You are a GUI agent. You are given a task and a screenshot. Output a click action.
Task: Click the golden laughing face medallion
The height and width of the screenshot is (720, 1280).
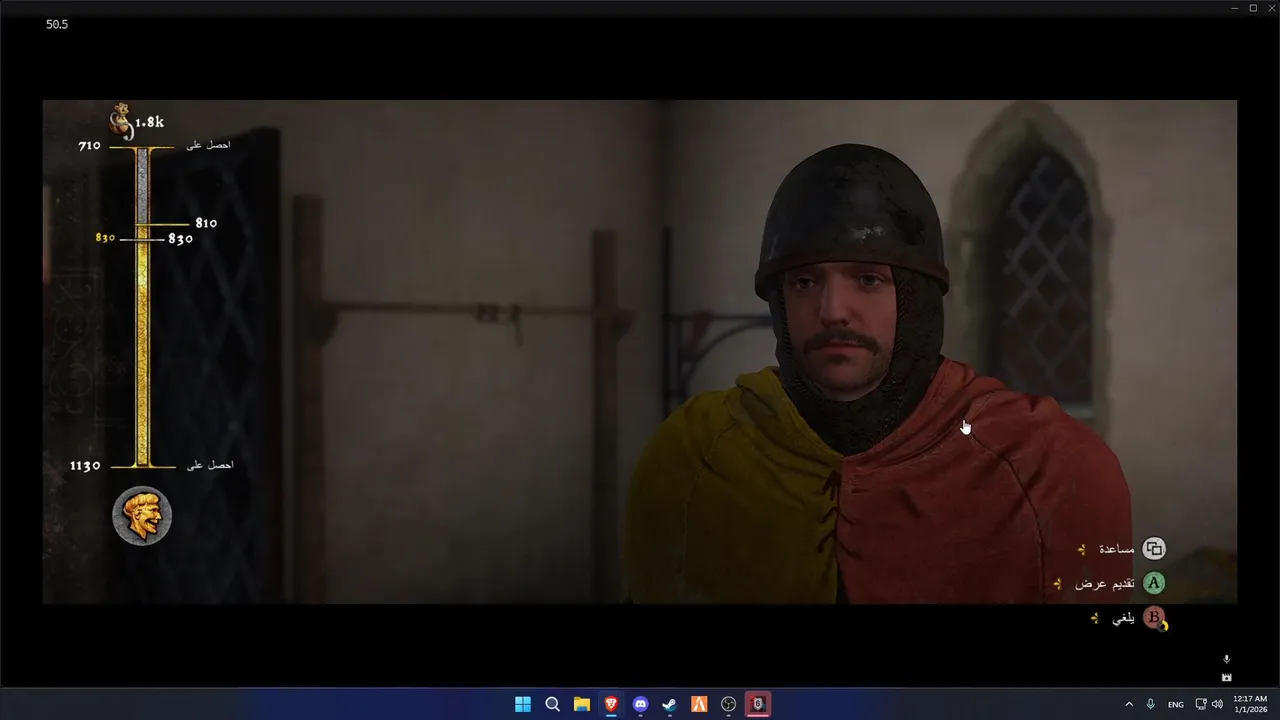[142, 516]
